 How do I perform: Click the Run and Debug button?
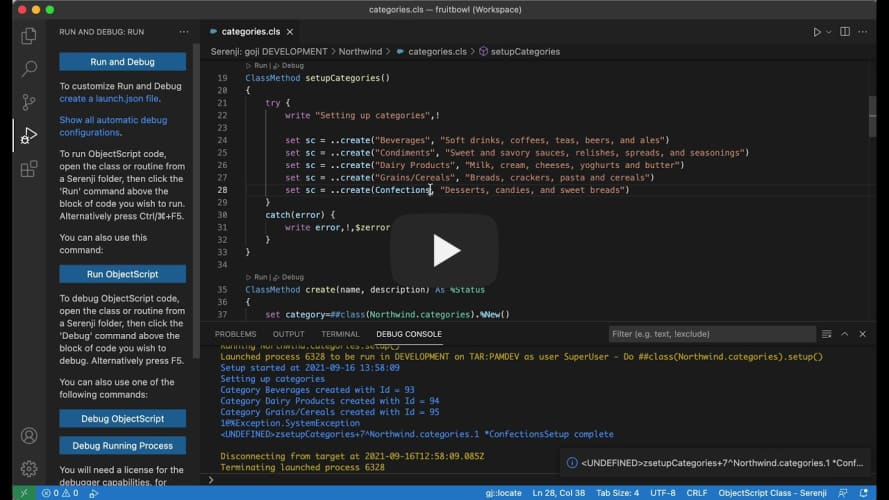(122, 62)
